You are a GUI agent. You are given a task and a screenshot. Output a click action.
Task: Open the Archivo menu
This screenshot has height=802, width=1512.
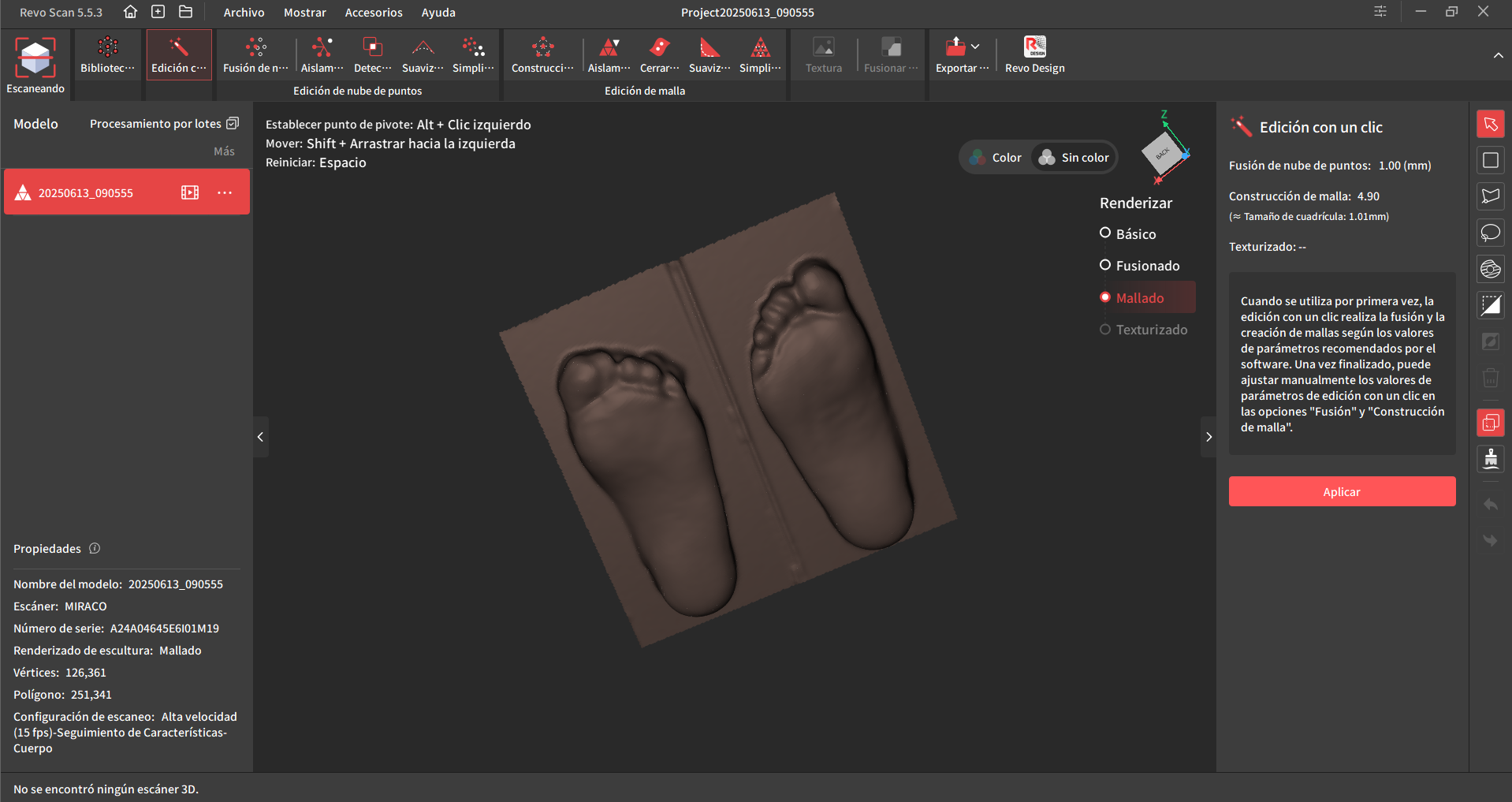point(244,12)
